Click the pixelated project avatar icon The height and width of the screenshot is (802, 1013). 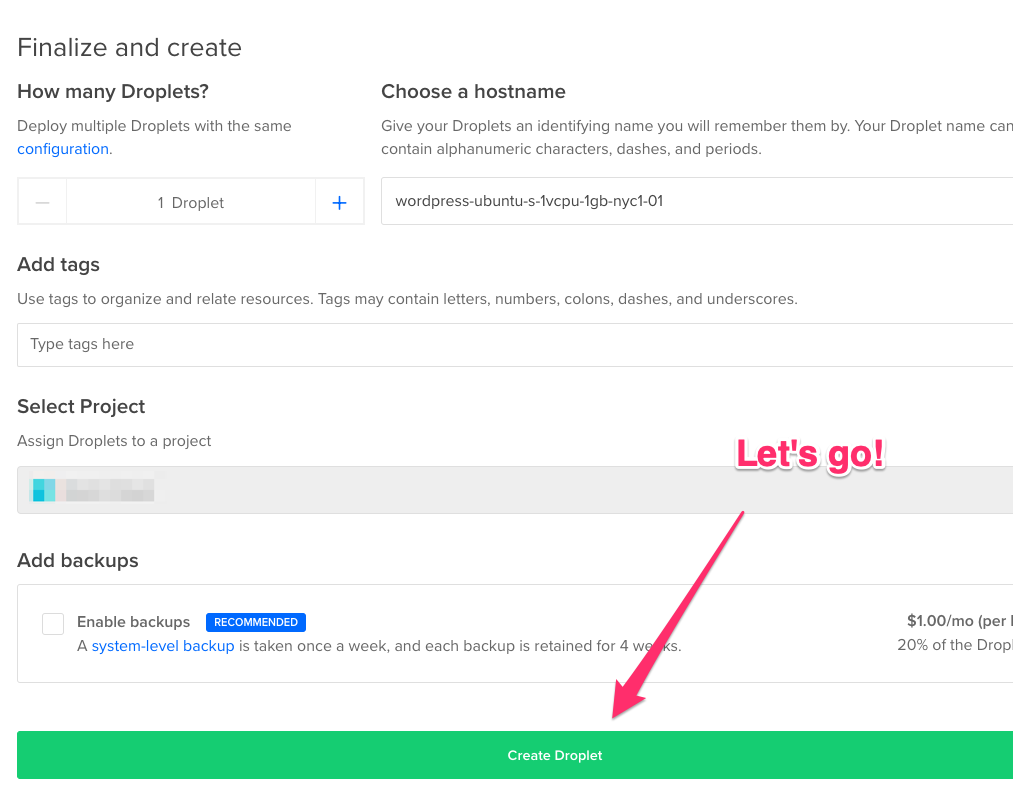click(44, 490)
